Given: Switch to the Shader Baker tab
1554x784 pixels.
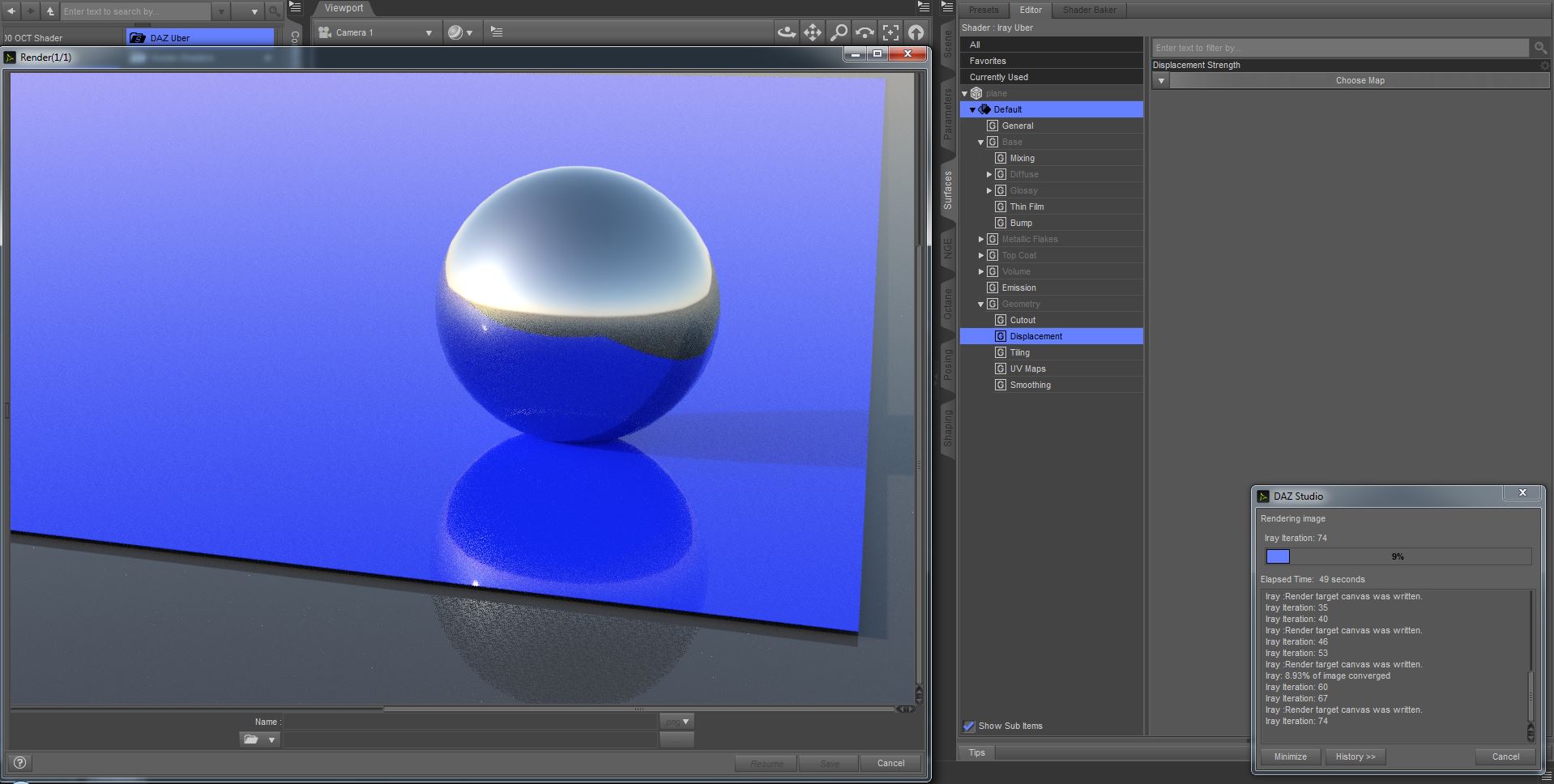Looking at the screenshot, I should pyautogui.click(x=1089, y=10).
